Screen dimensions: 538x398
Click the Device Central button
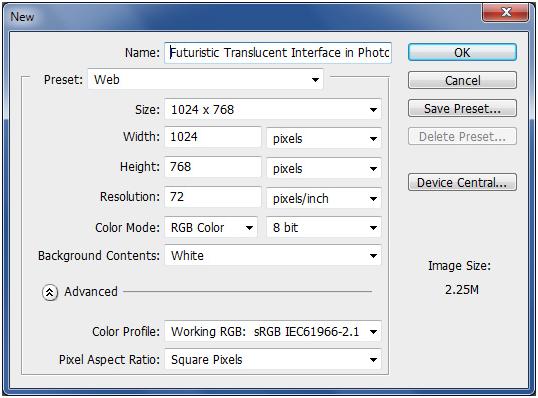[462, 182]
